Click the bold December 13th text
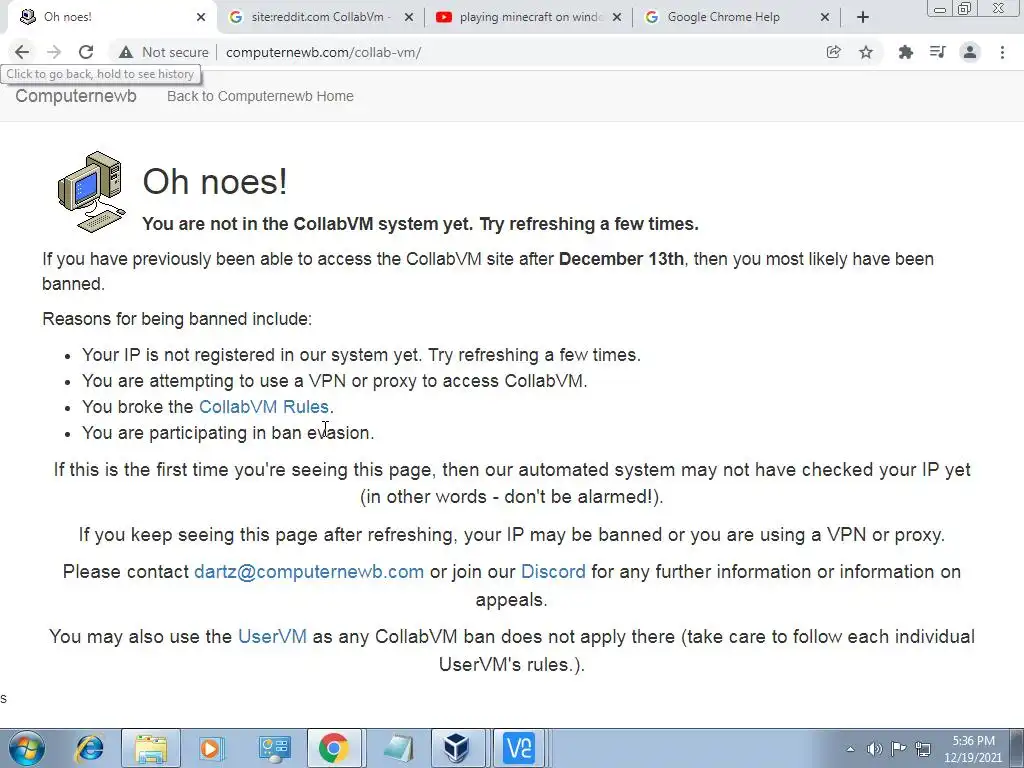This screenshot has width=1024, height=768. 621,259
